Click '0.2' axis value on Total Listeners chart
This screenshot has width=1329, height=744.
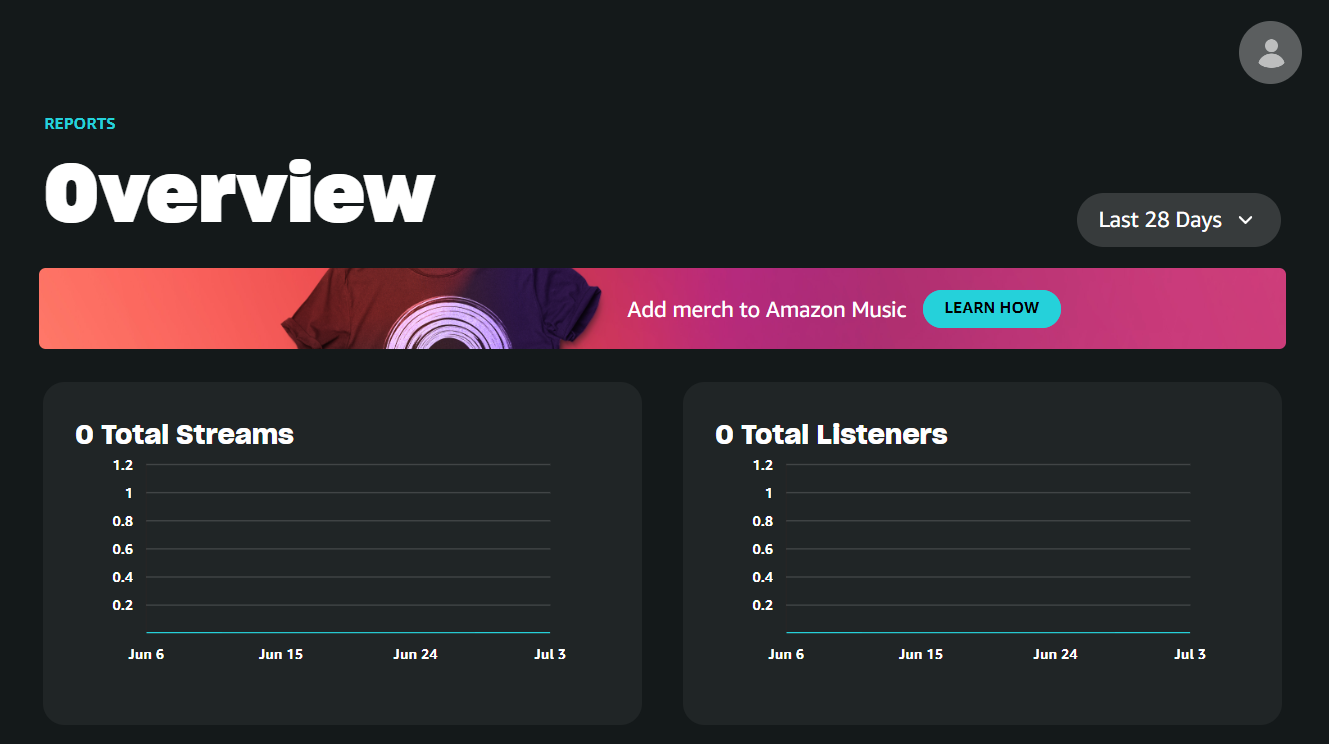pyautogui.click(x=763, y=605)
